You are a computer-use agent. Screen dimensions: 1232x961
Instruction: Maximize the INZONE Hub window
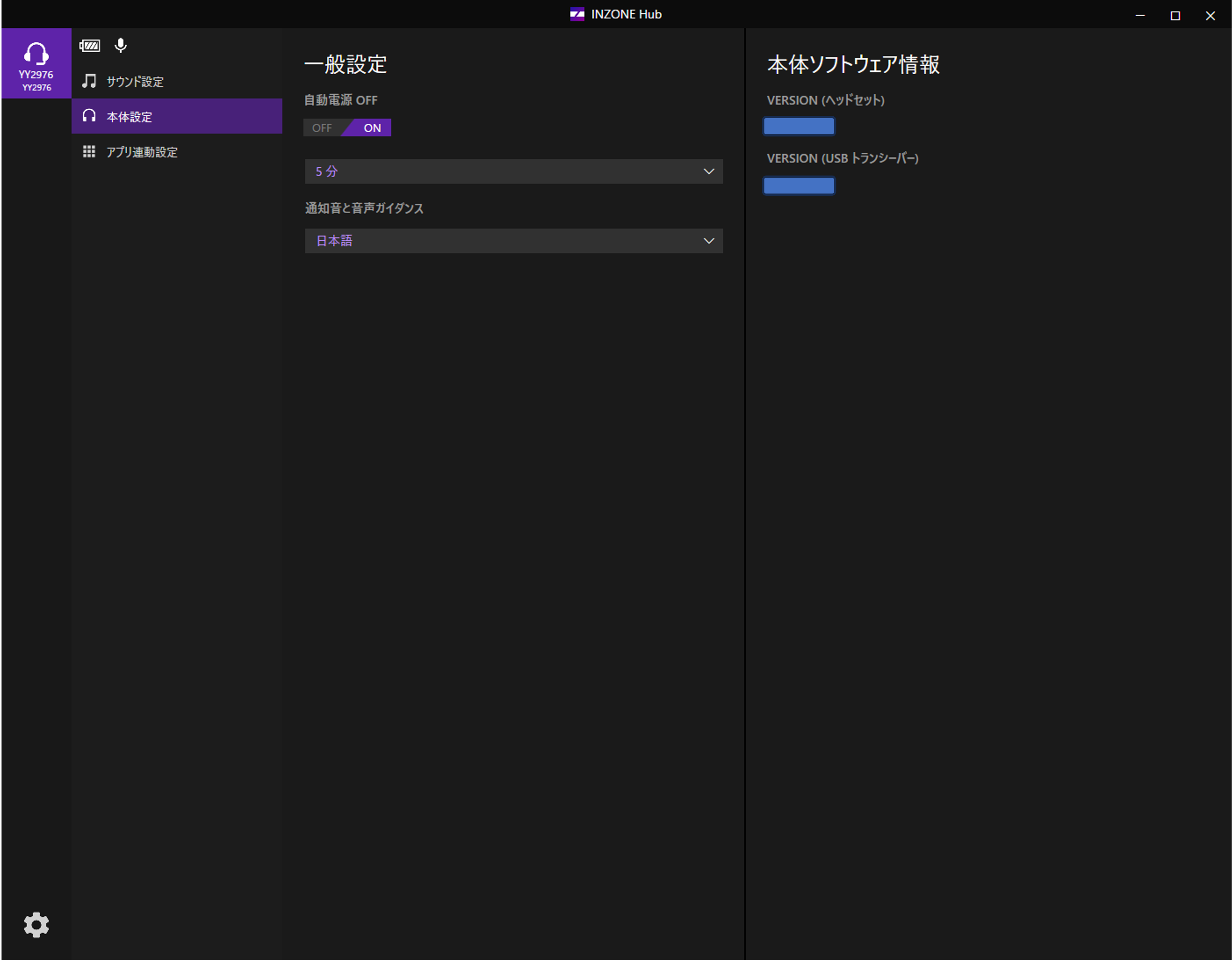(x=1175, y=16)
